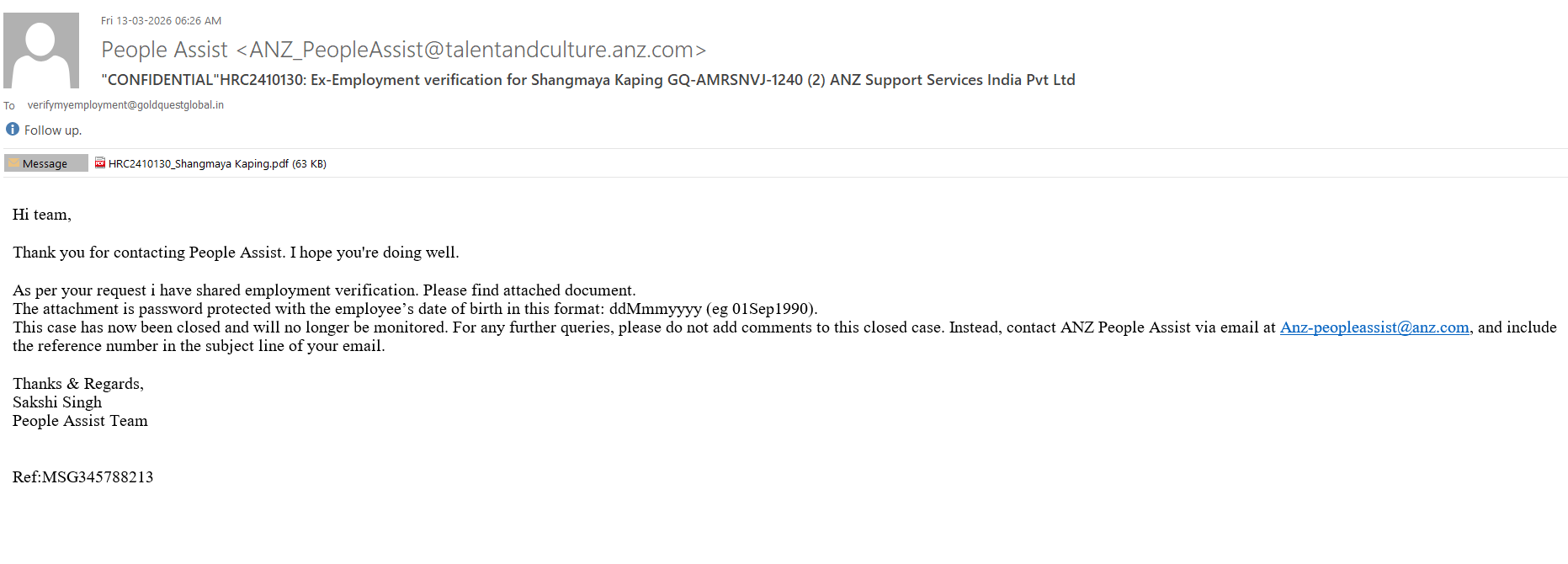Click the Hi team, greeting line
Screen dimensions: 1568x564
(42, 215)
